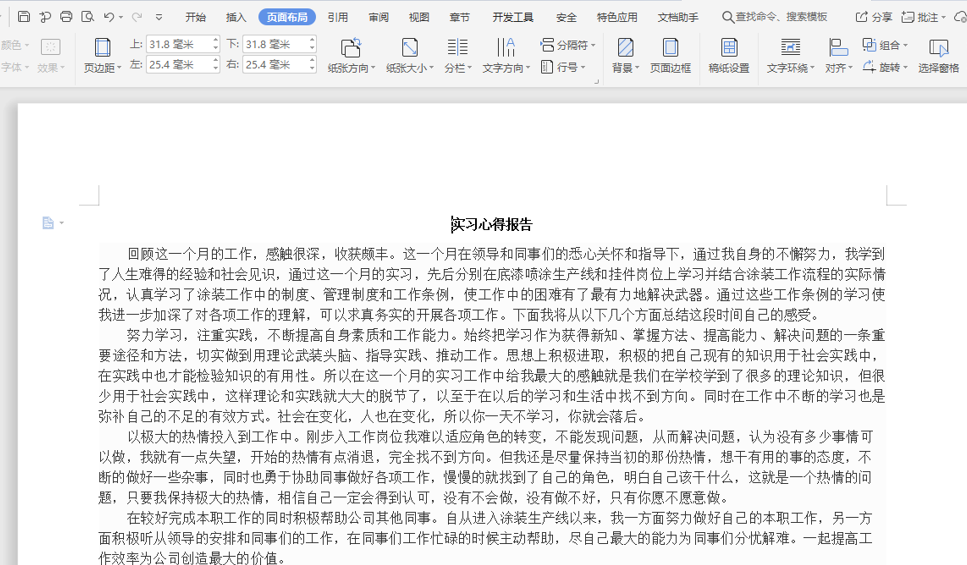Increase top margin (上) with up stepper
This screenshot has height=565, width=967.
(x=215, y=40)
